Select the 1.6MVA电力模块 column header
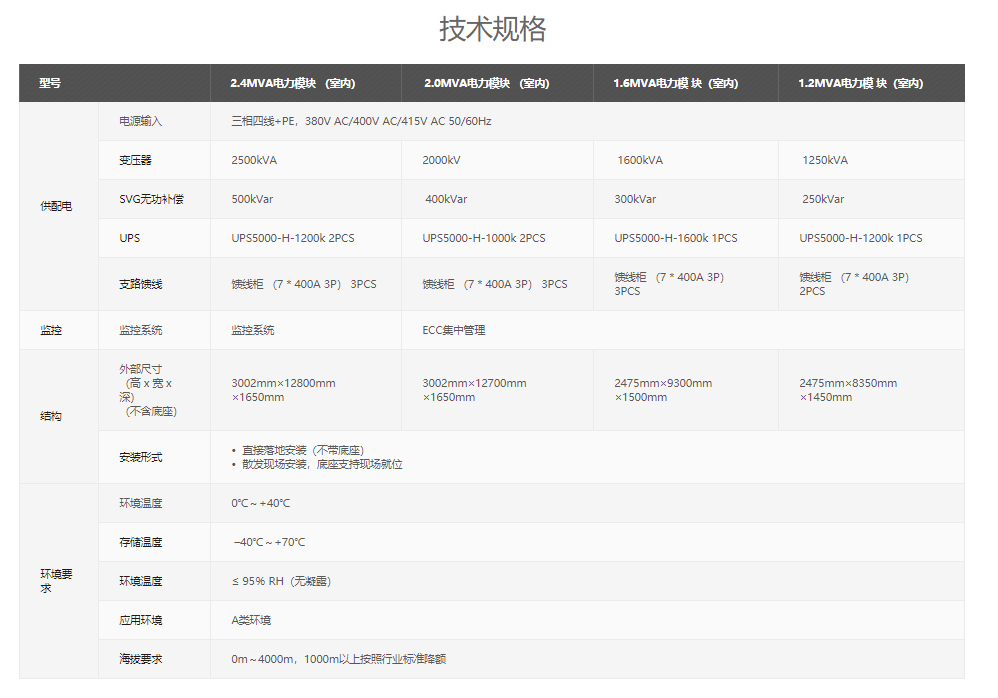The height and width of the screenshot is (698, 998). 676,83
